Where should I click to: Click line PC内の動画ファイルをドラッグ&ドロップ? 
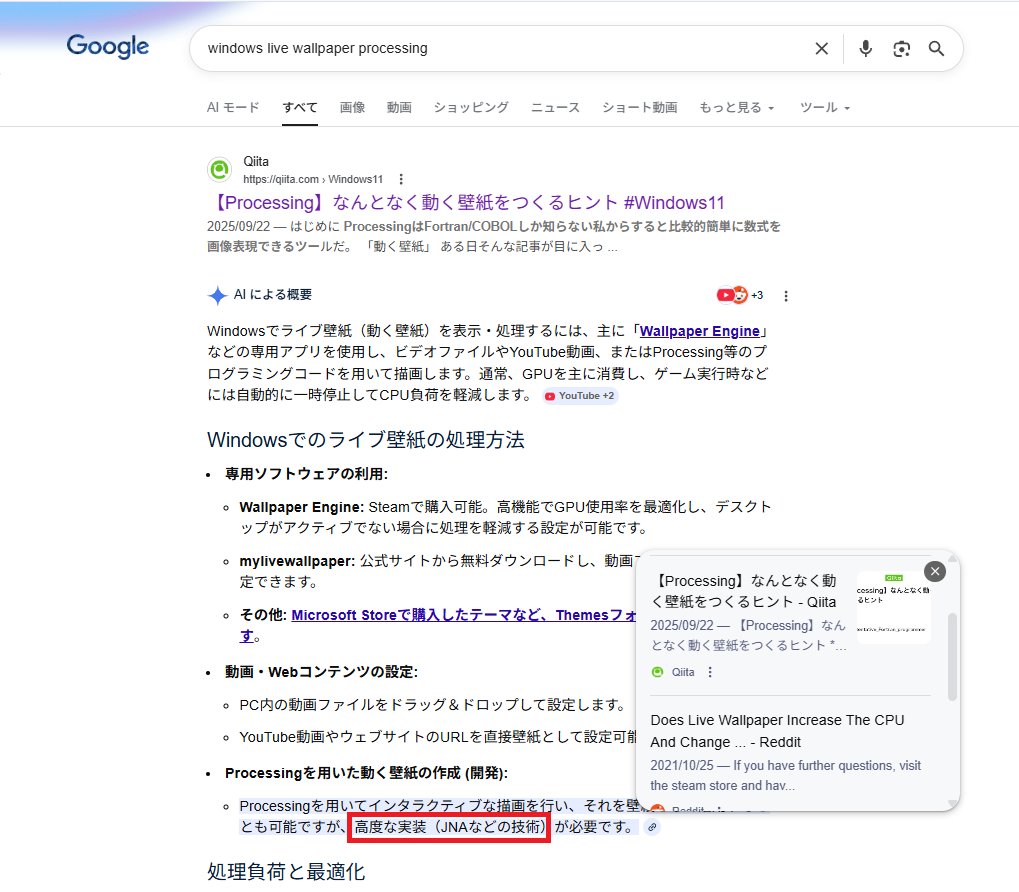coord(433,705)
